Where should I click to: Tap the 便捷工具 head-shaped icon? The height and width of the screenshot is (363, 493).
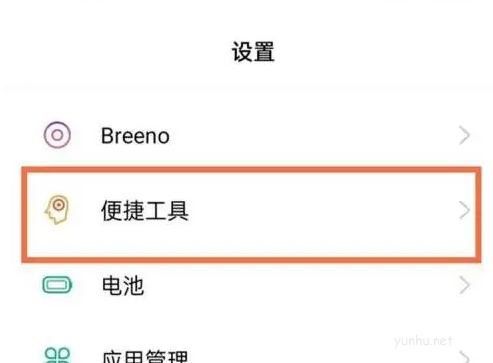coord(57,210)
